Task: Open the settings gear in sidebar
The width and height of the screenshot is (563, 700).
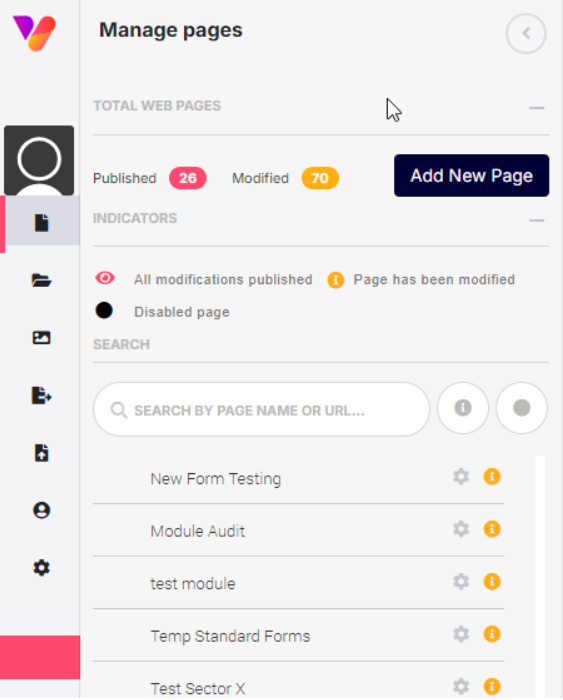Action: coord(42,568)
